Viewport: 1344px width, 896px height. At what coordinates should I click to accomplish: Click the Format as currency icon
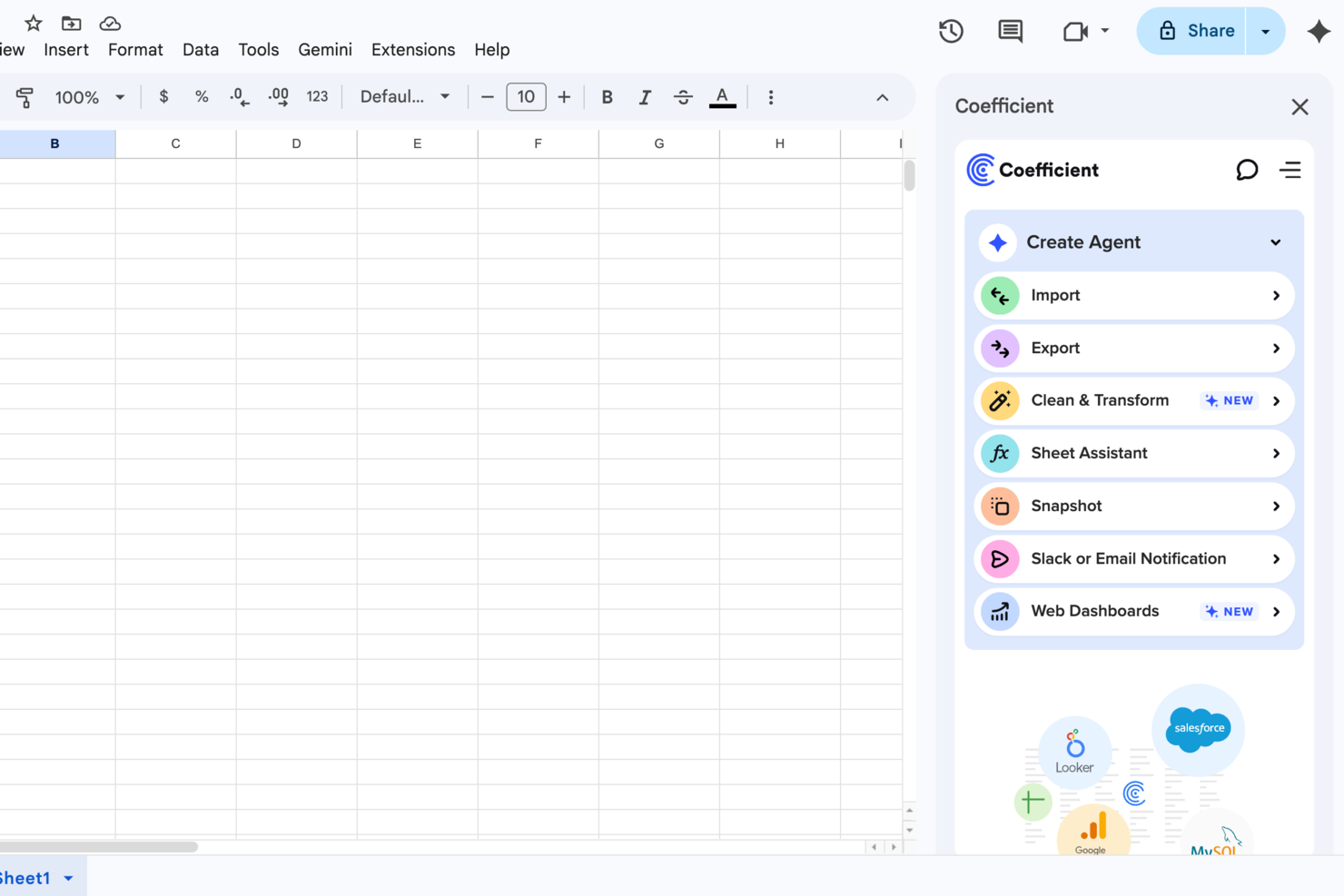pyautogui.click(x=163, y=97)
